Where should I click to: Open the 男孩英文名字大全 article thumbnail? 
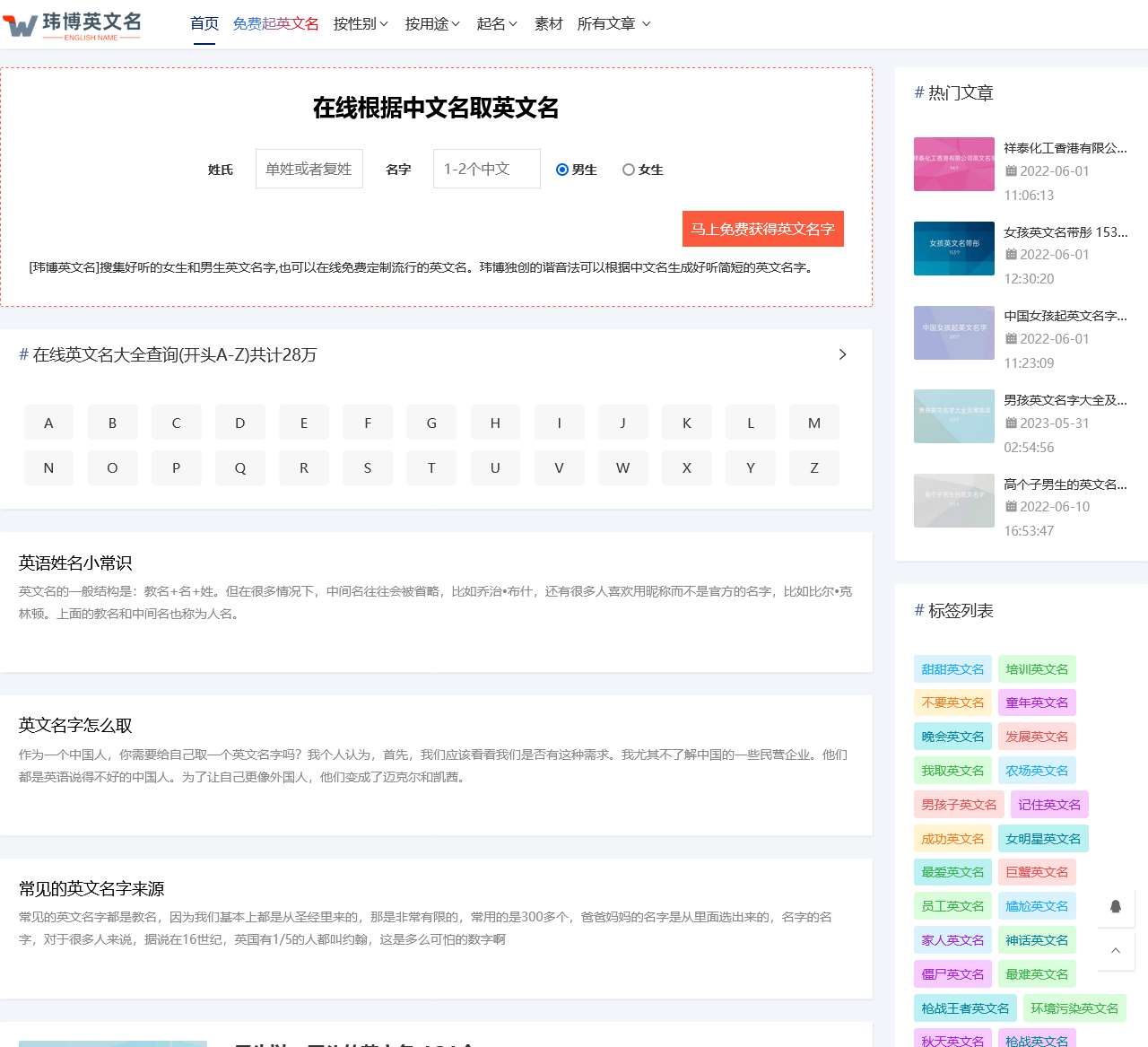(953, 416)
